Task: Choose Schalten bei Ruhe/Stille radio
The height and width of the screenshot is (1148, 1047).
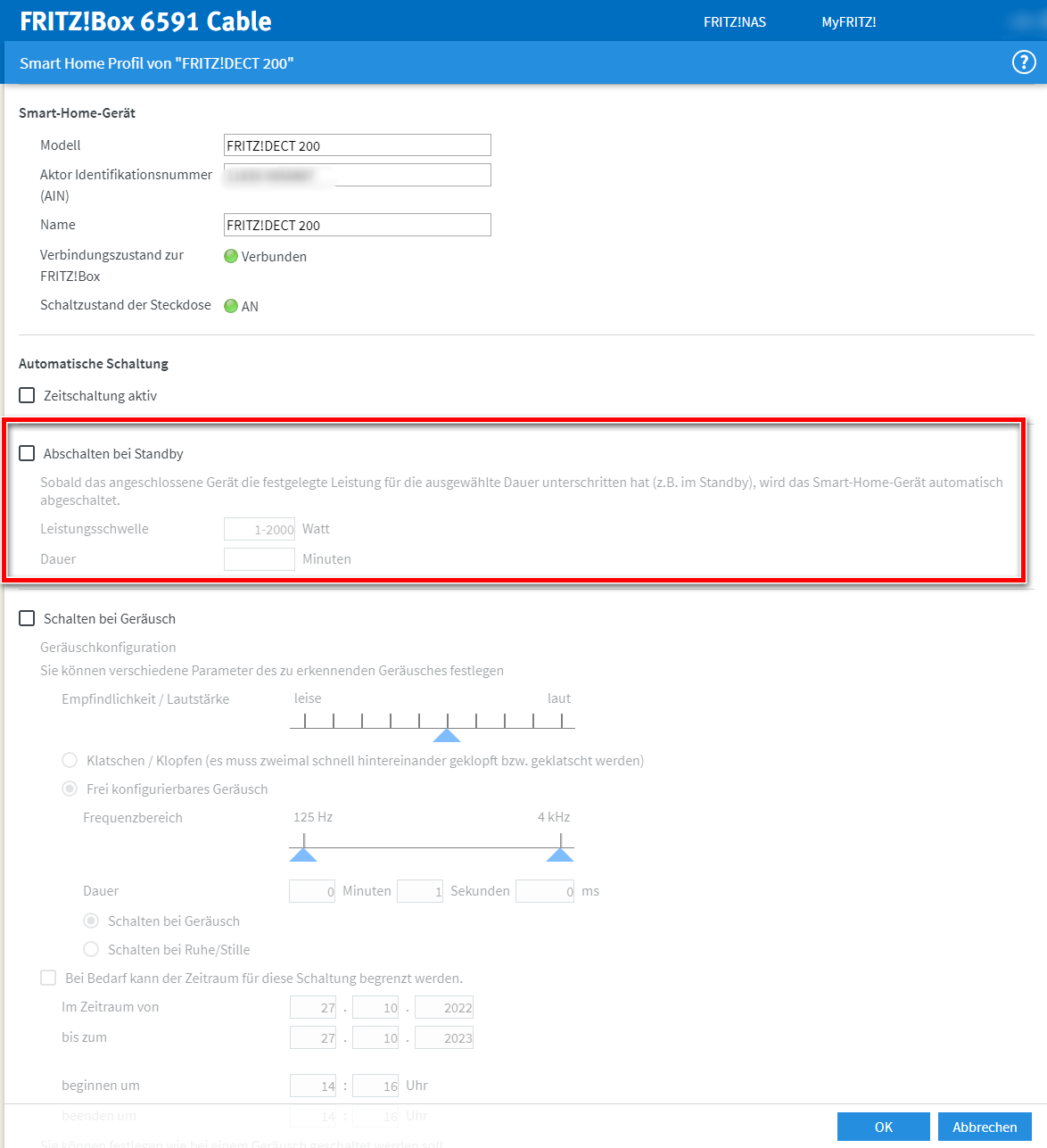Action: tap(91, 949)
